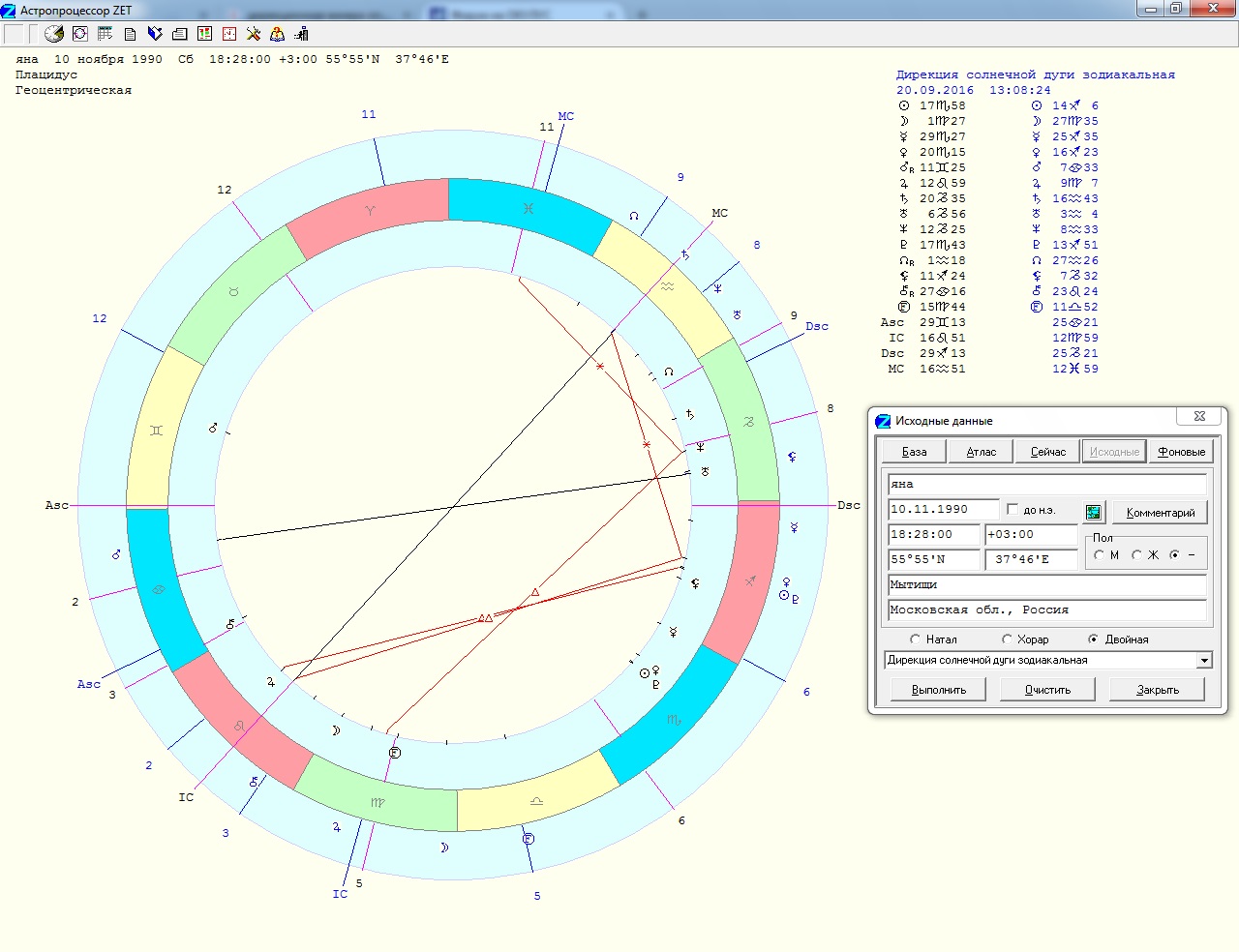
Task: Click the 'Очистить' button
Action: pyautogui.click(x=1047, y=690)
